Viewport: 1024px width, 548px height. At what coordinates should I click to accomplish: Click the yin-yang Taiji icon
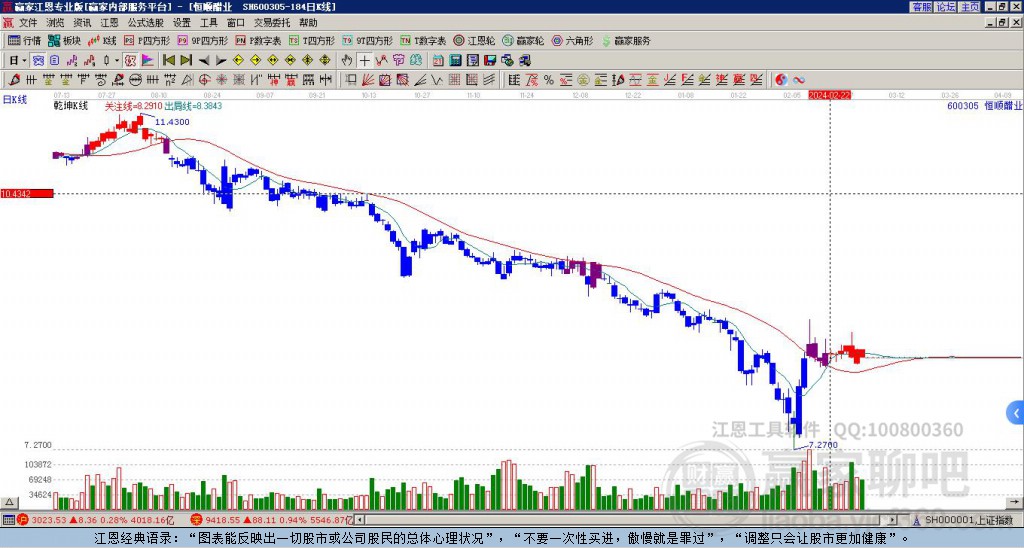(x=781, y=80)
